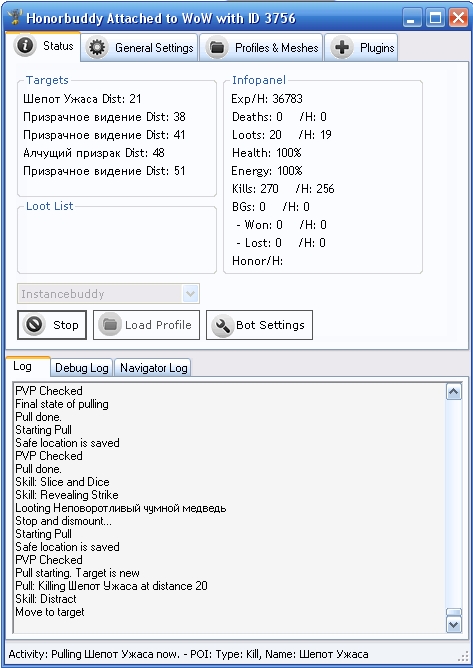This screenshot has width=473, height=668.
Task: Click the info icon on Status tab
Action: coord(25,45)
